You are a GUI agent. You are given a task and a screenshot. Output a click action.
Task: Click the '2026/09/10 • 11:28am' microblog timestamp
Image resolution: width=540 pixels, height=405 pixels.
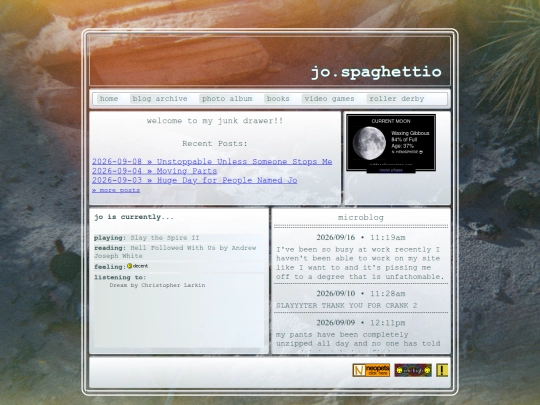[361, 293]
